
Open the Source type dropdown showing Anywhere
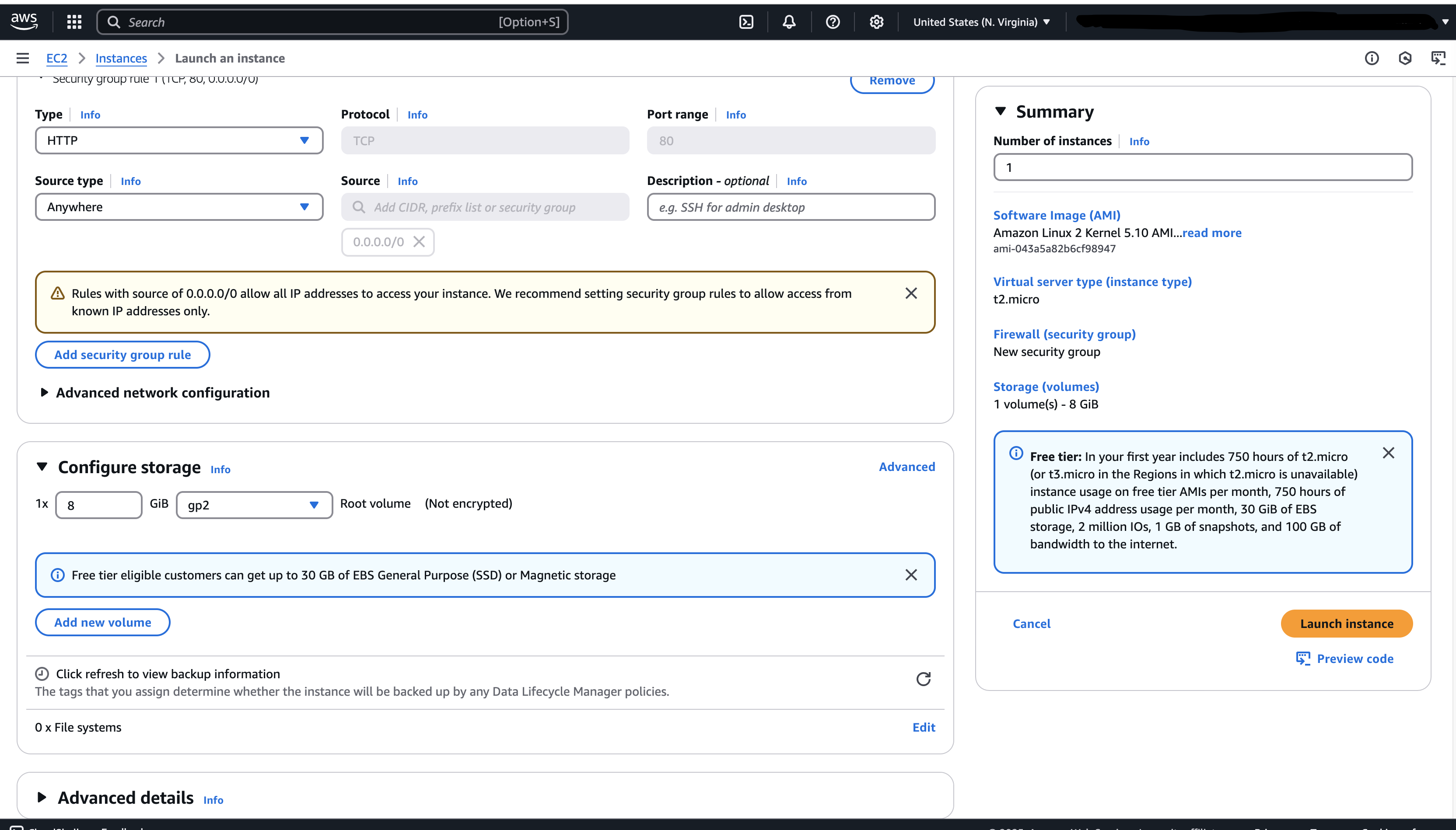pos(179,207)
